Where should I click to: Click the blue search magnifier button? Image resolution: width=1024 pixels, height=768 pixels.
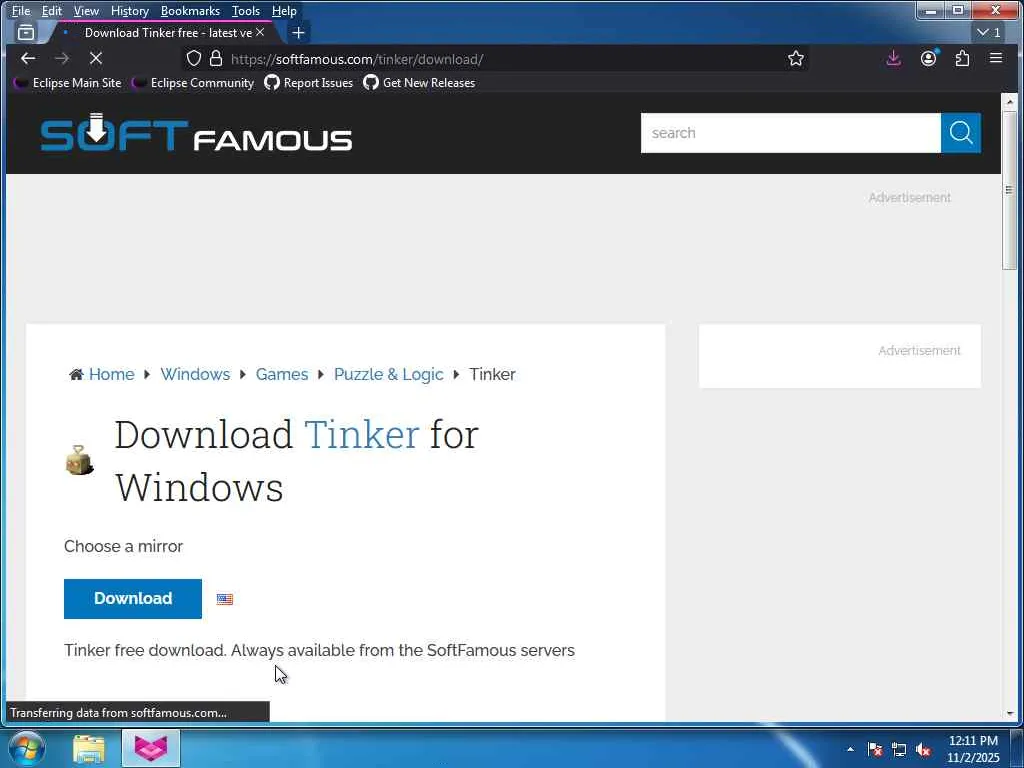tap(961, 133)
